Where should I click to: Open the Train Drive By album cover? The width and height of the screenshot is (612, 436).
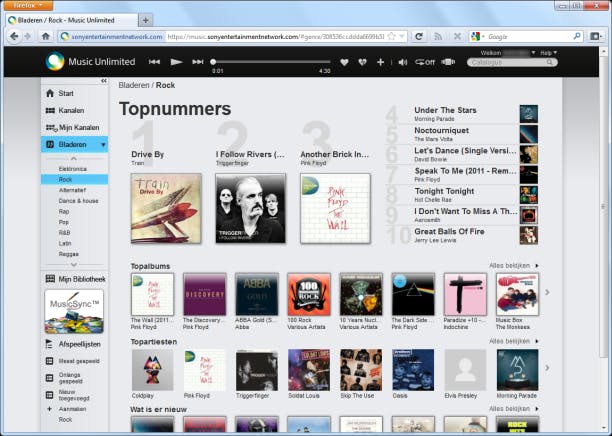(x=166, y=208)
